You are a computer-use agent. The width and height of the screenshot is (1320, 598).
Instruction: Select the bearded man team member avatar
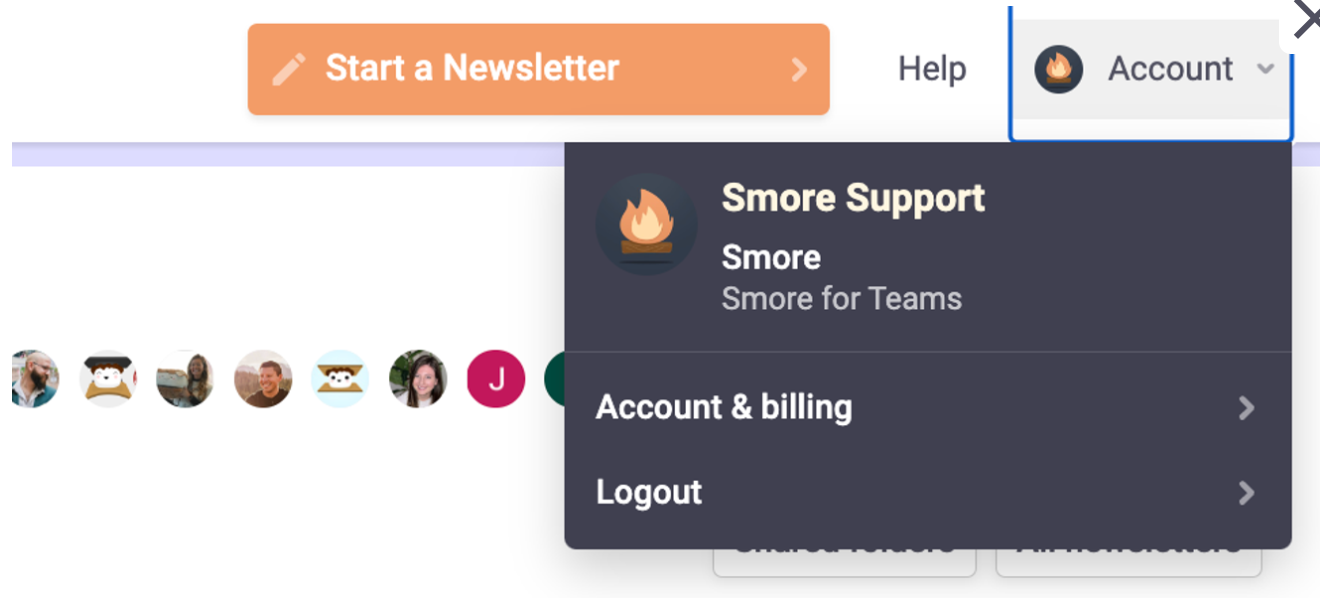34,379
